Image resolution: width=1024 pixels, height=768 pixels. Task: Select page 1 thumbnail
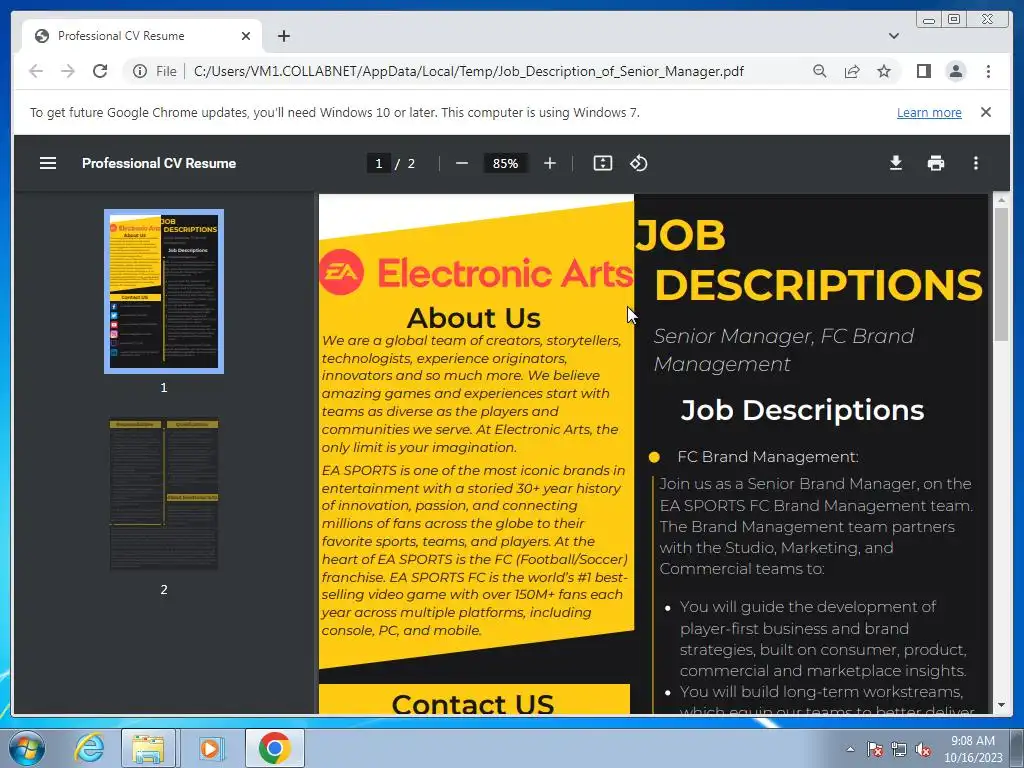coord(164,291)
